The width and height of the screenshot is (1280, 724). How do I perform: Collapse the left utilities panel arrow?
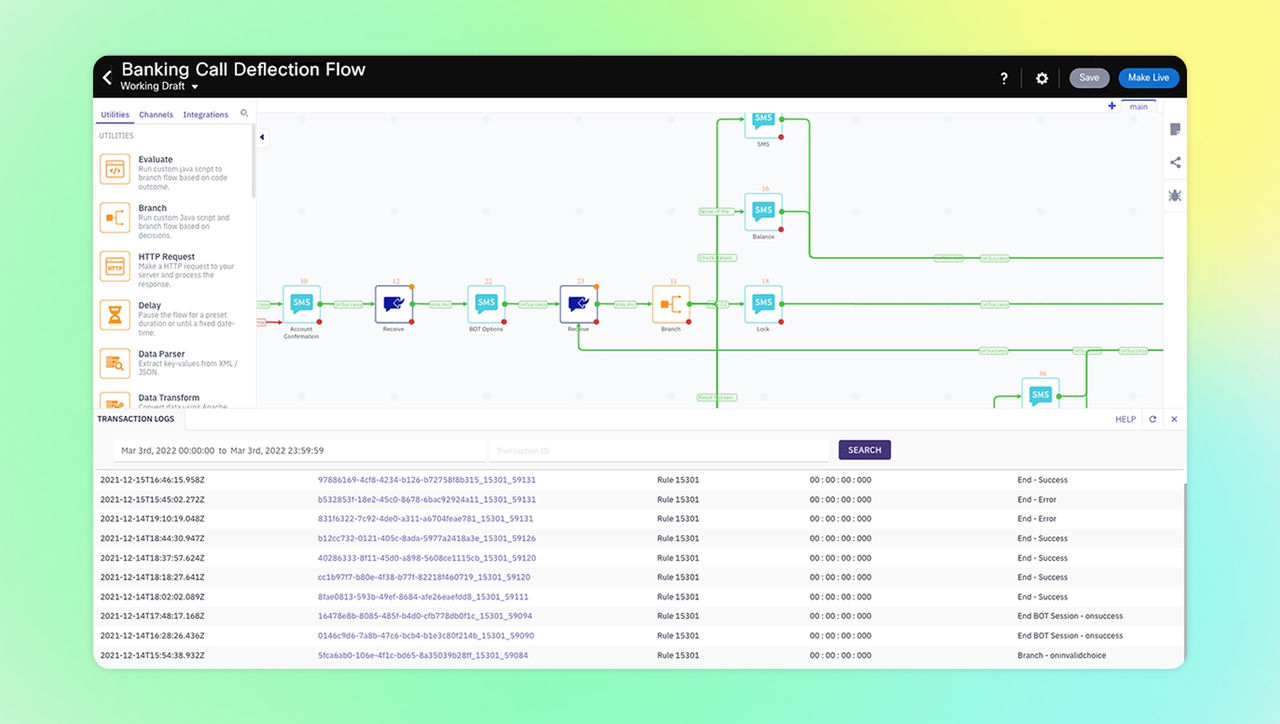pos(262,137)
